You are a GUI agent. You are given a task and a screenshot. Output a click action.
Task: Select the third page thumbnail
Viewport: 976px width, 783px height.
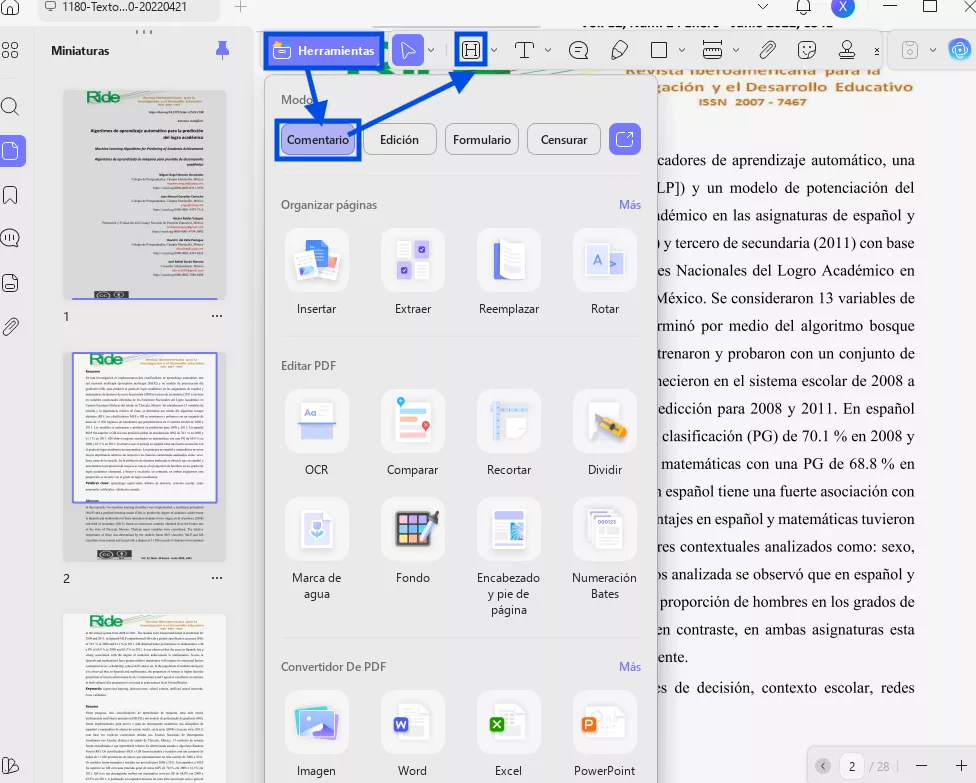(144, 698)
